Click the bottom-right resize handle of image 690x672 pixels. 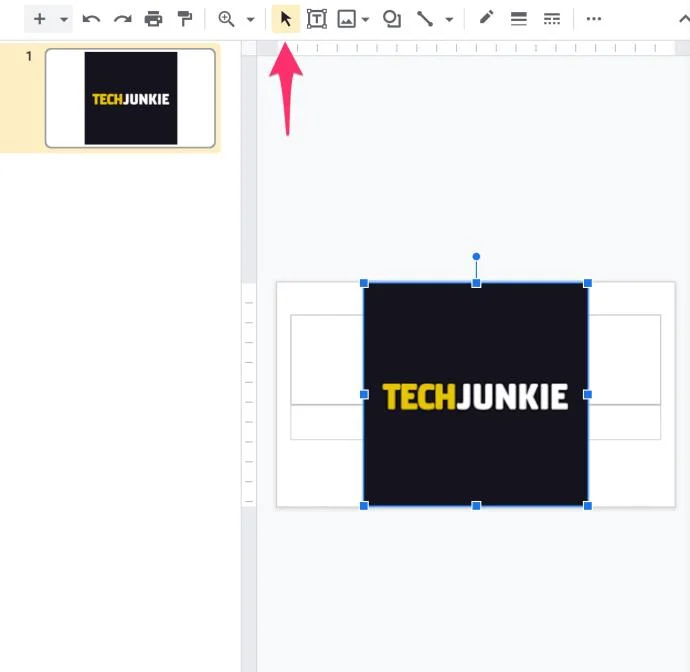point(587,506)
